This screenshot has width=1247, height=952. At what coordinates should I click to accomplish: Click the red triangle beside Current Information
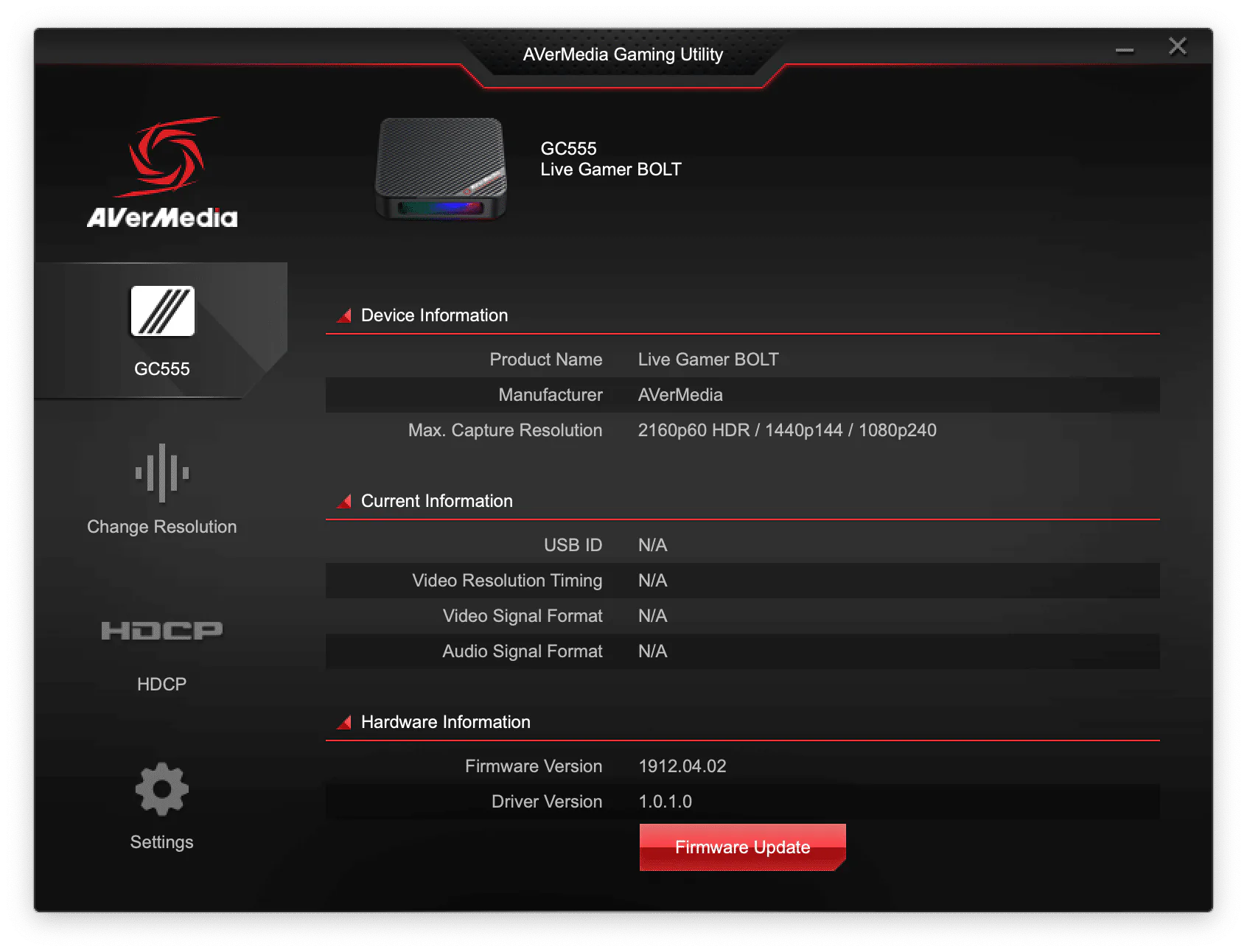point(344,501)
